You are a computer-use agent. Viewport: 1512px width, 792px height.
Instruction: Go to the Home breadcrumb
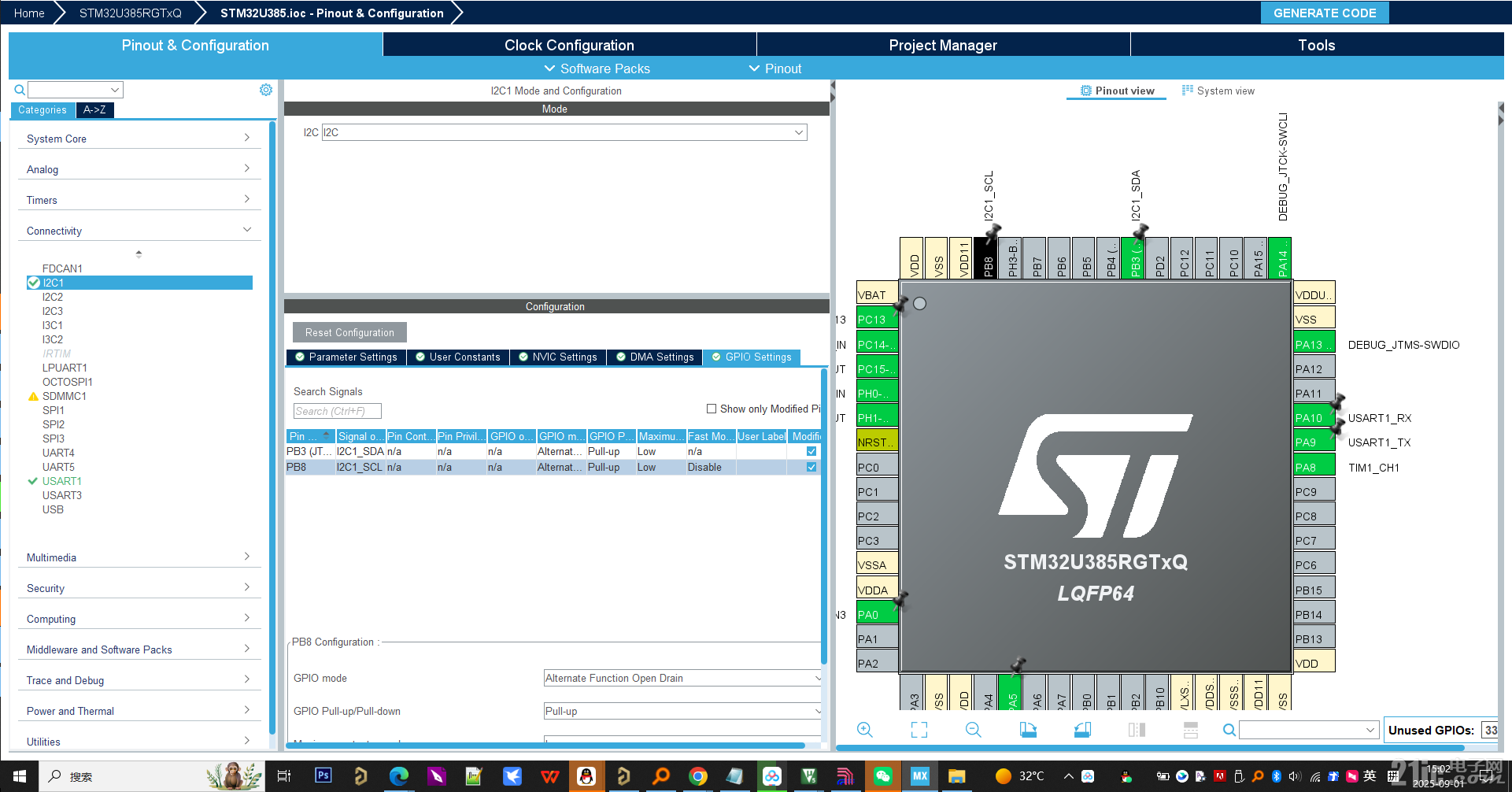29,13
